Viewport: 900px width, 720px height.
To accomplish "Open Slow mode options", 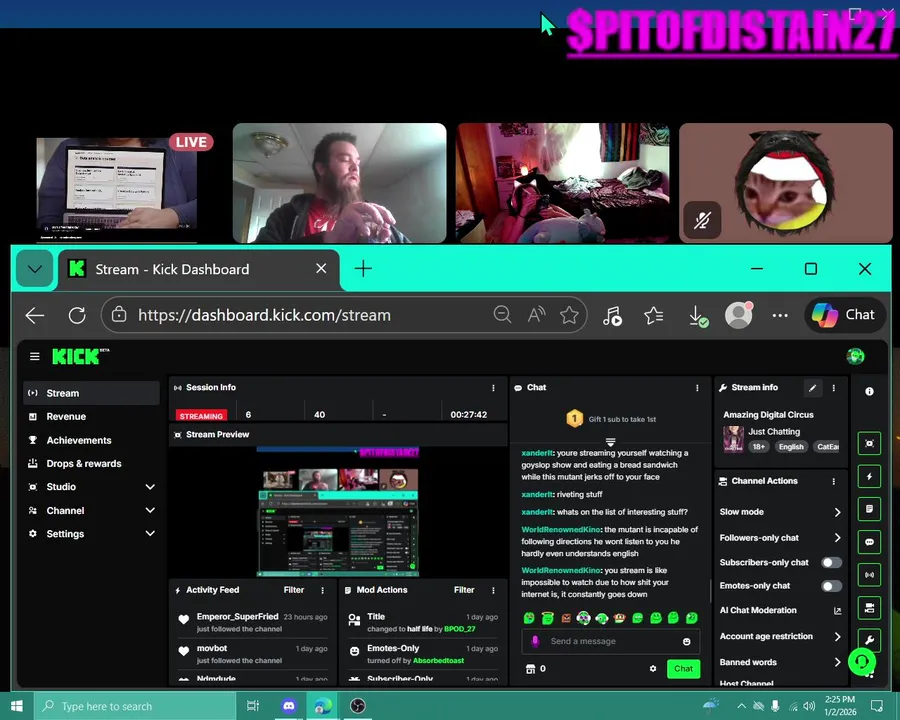I will click(780, 512).
